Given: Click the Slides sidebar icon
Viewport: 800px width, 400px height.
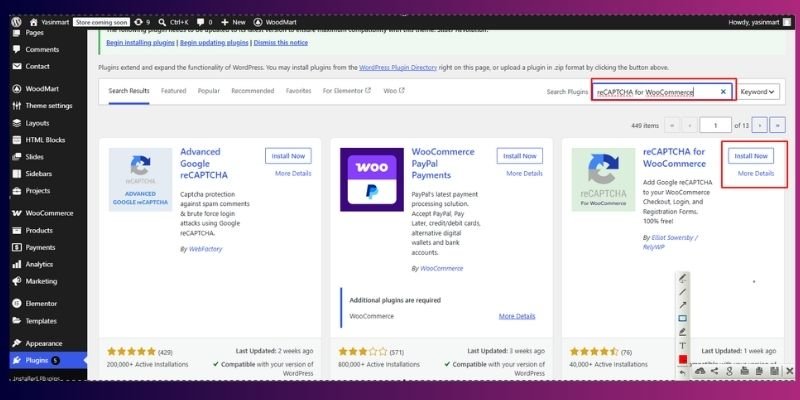Looking at the screenshot, I should pos(17,157).
